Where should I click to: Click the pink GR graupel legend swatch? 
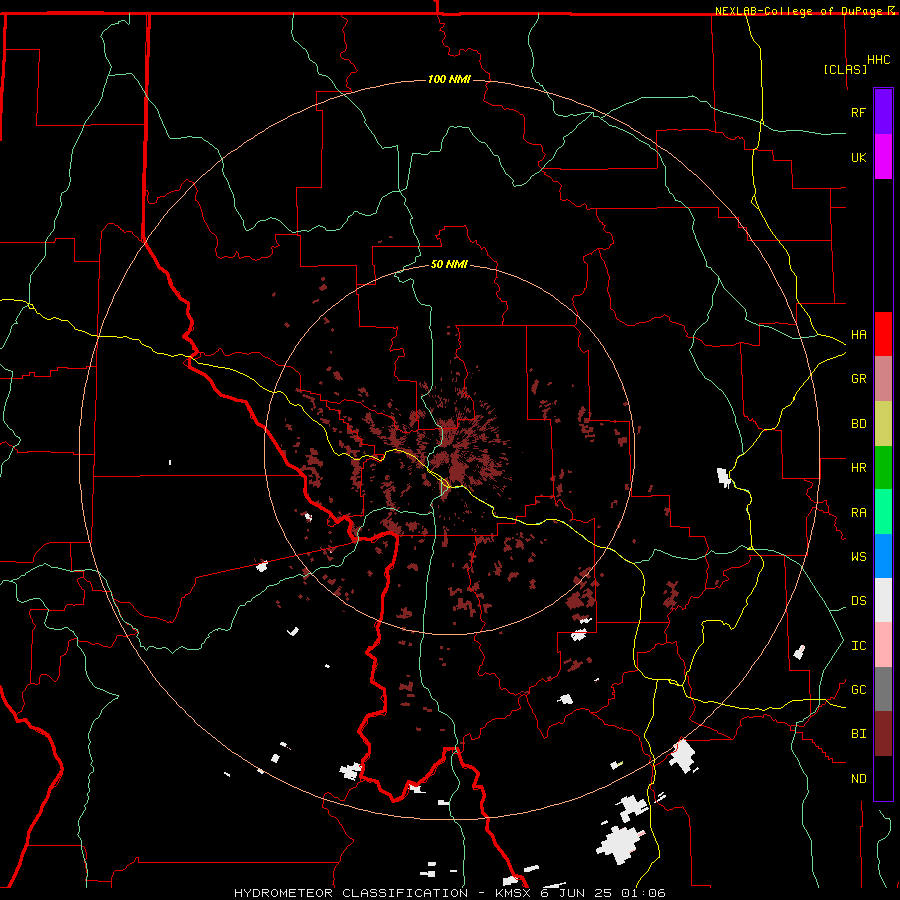pos(883,379)
